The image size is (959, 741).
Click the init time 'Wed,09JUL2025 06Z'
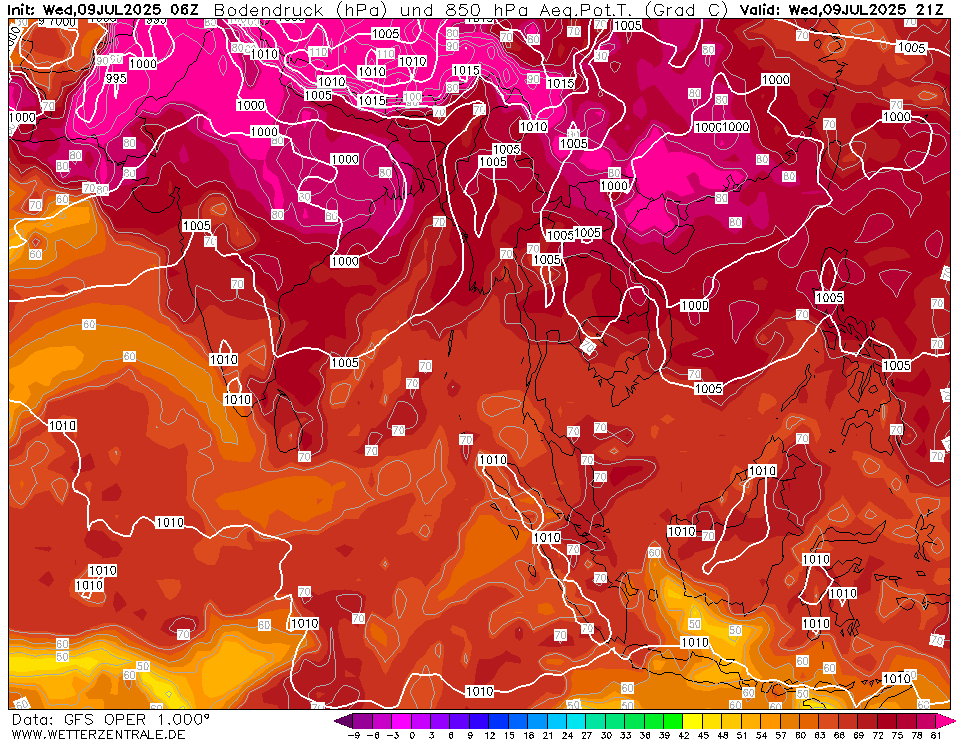tap(120, 9)
